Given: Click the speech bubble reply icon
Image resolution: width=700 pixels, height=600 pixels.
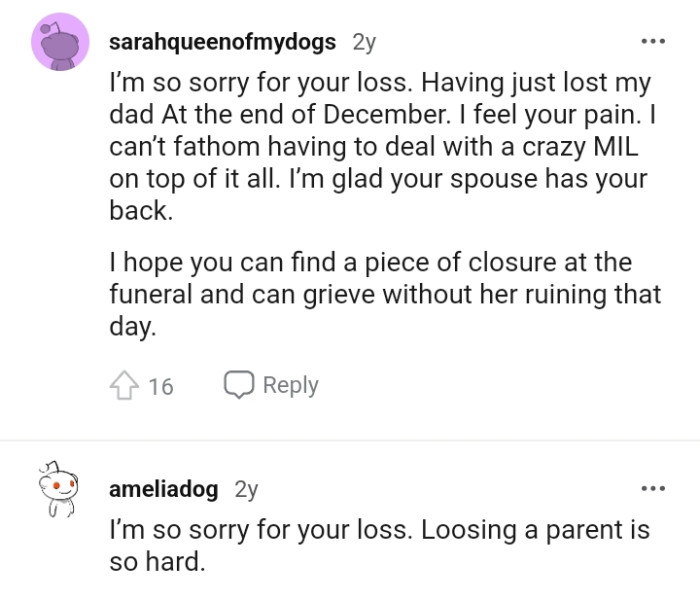Looking at the screenshot, I should (238, 385).
